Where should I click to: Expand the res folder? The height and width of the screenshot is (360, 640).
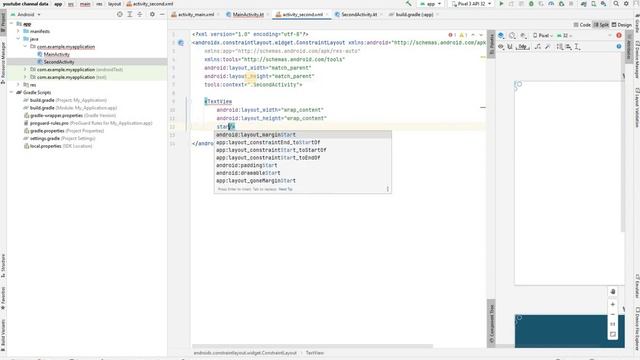(x=18, y=84)
